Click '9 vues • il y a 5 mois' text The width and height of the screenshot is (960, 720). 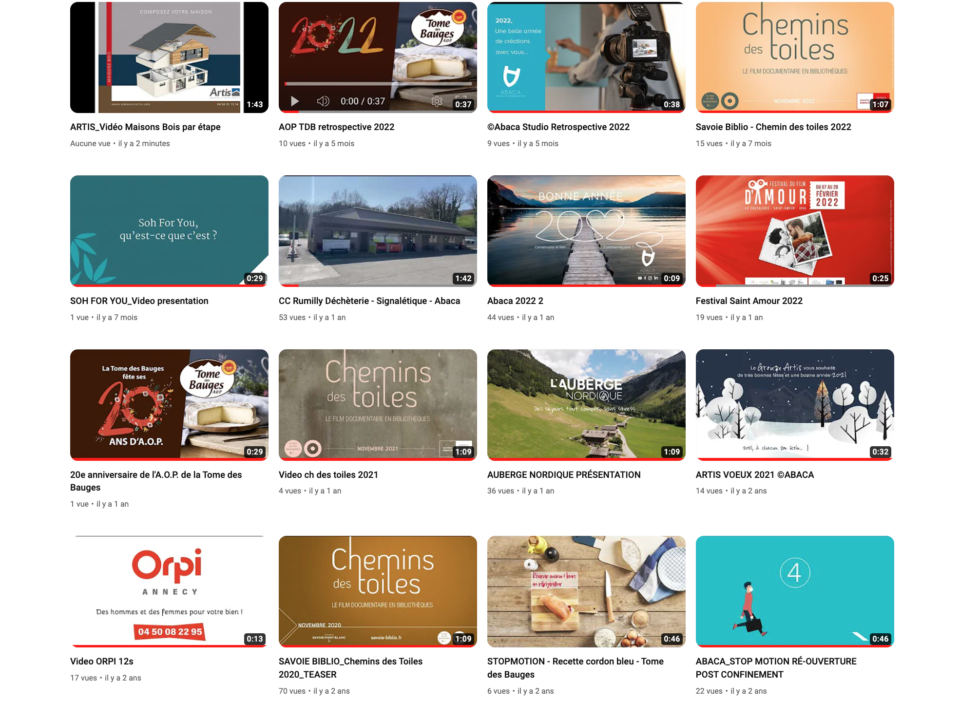(523, 144)
